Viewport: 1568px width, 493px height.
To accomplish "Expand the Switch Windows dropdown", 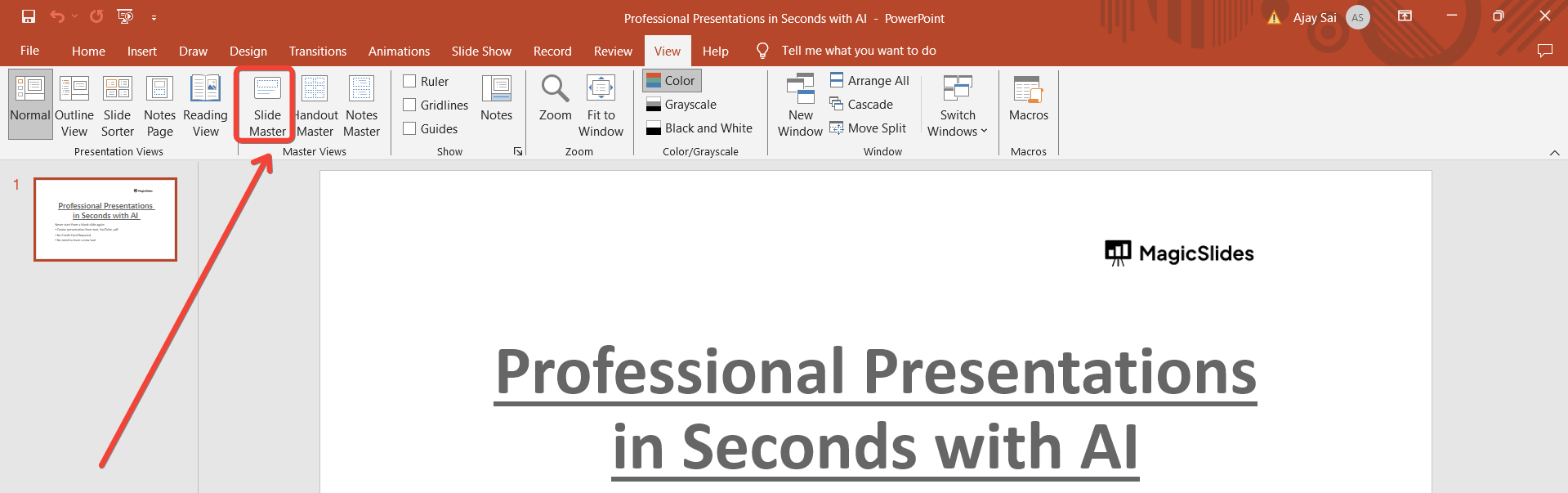I will [x=958, y=106].
